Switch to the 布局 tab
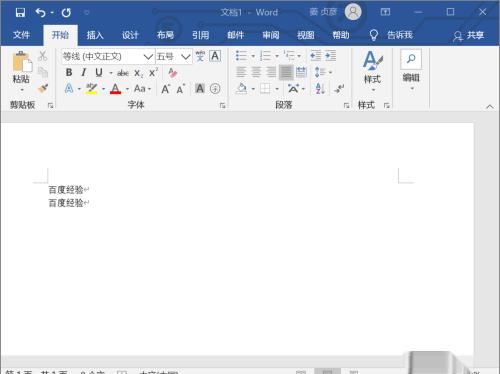 [165, 35]
